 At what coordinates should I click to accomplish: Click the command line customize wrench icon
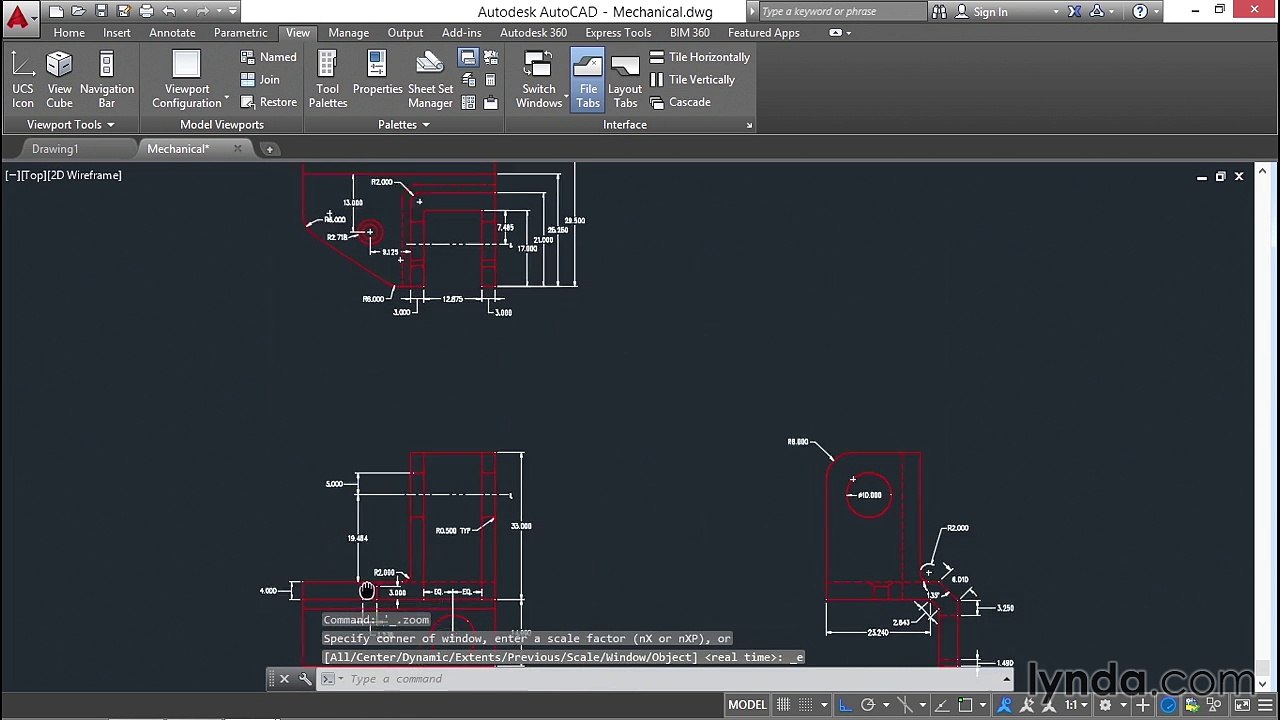point(305,679)
